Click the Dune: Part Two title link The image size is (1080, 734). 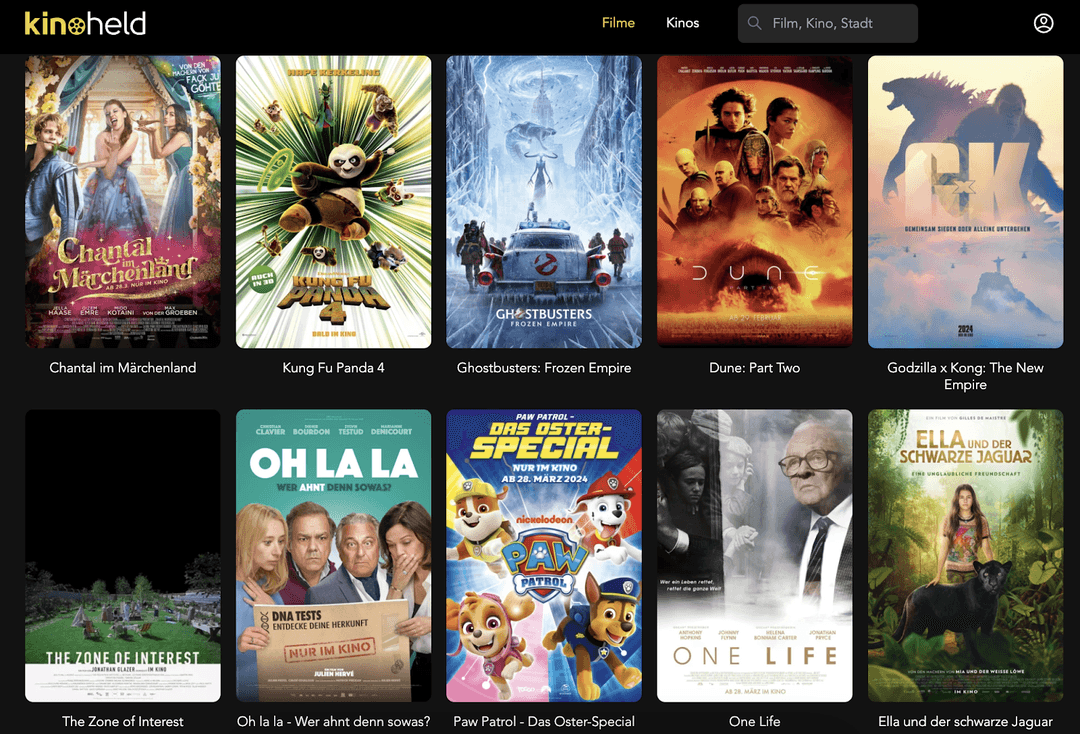click(x=755, y=368)
